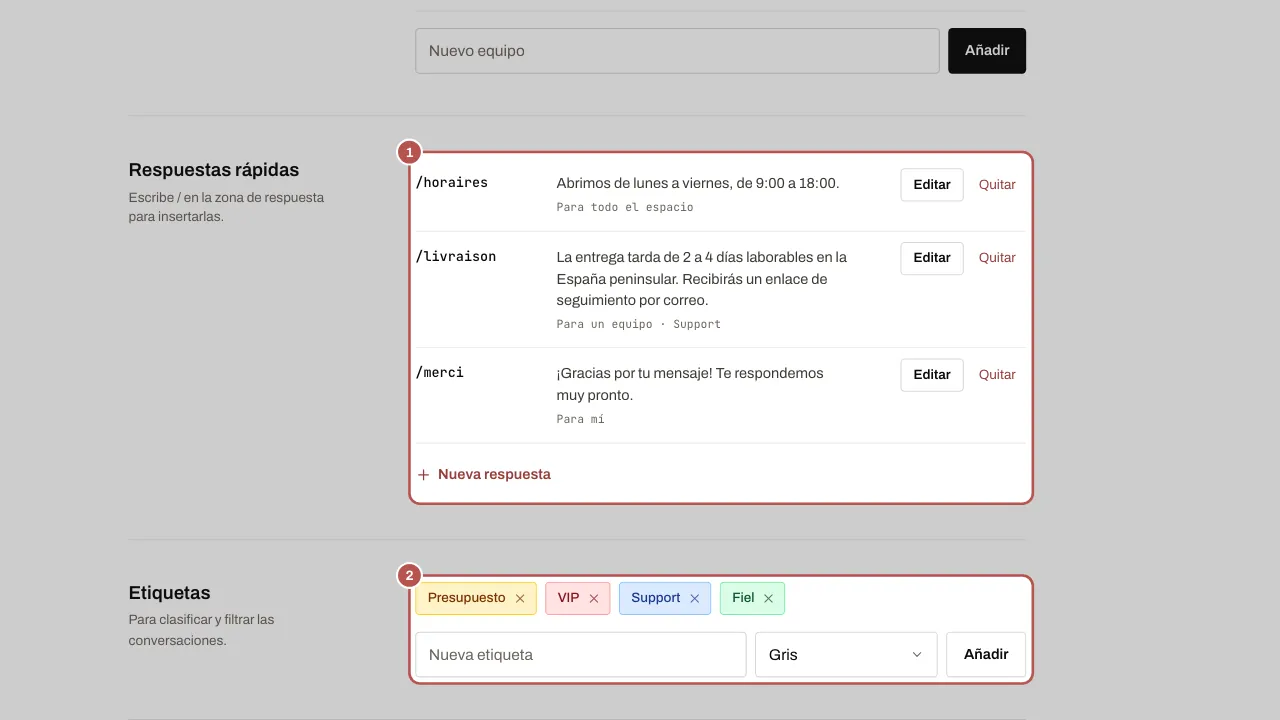The image size is (1280, 720).
Task: Select the /livraison shortcut text
Action: click(x=456, y=257)
